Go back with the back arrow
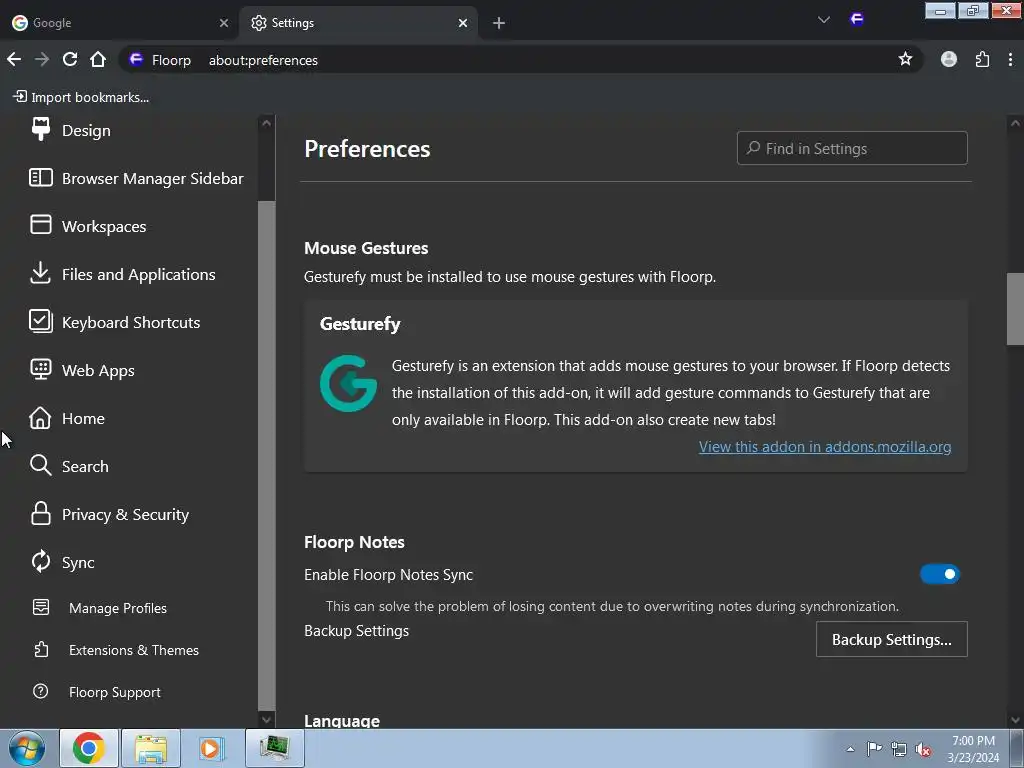 (x=14, y=59)
